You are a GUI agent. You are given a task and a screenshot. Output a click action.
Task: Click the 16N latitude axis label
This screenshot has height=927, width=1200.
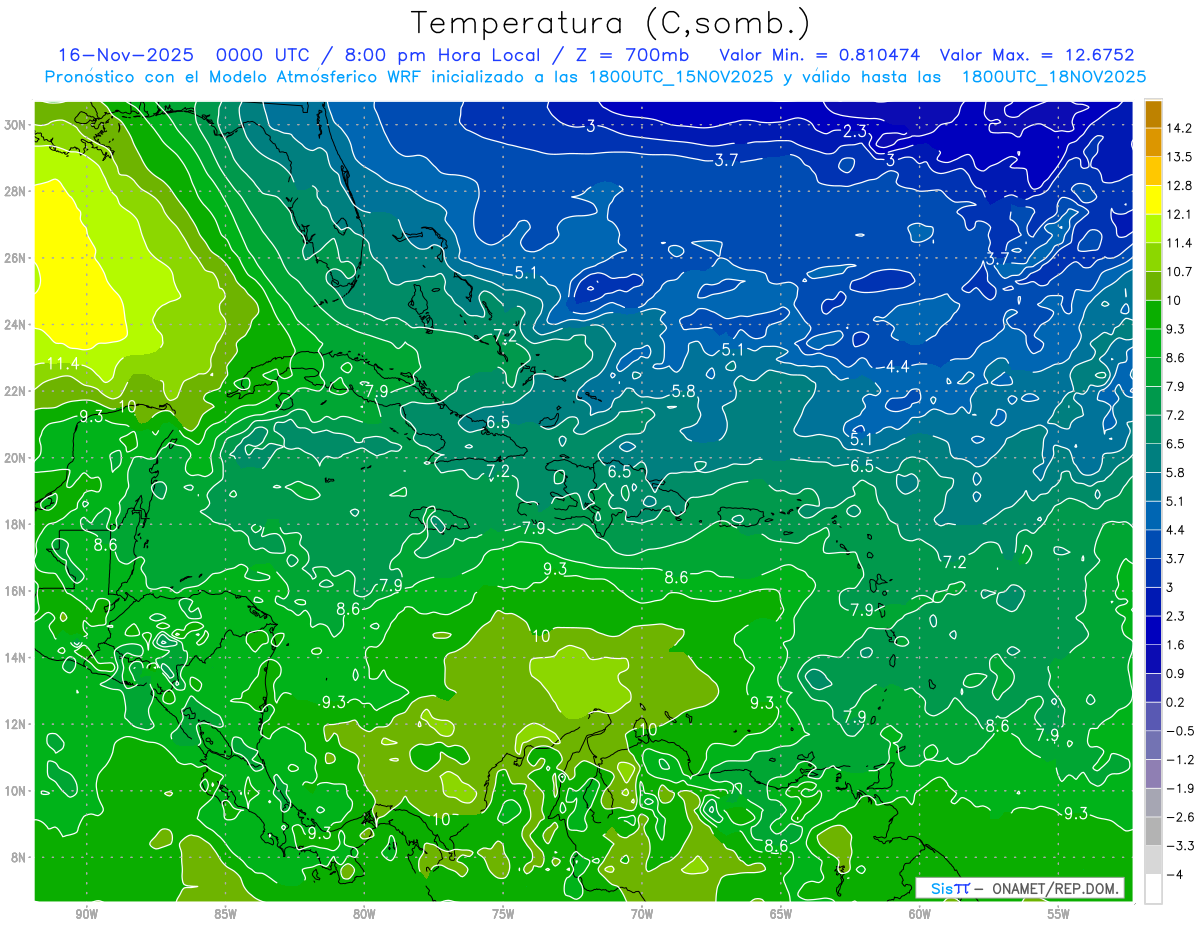[17, 591]
